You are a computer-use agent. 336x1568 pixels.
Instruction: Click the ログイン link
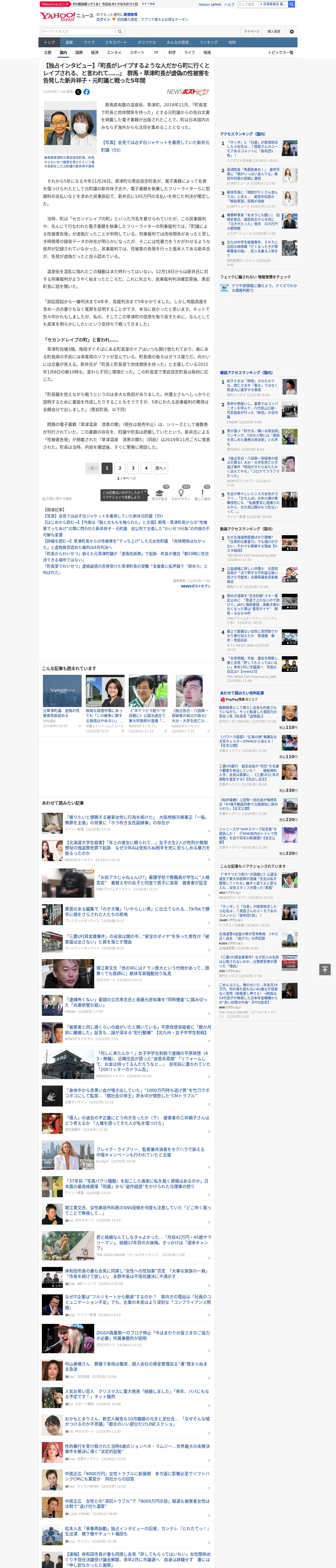(103, 20)
